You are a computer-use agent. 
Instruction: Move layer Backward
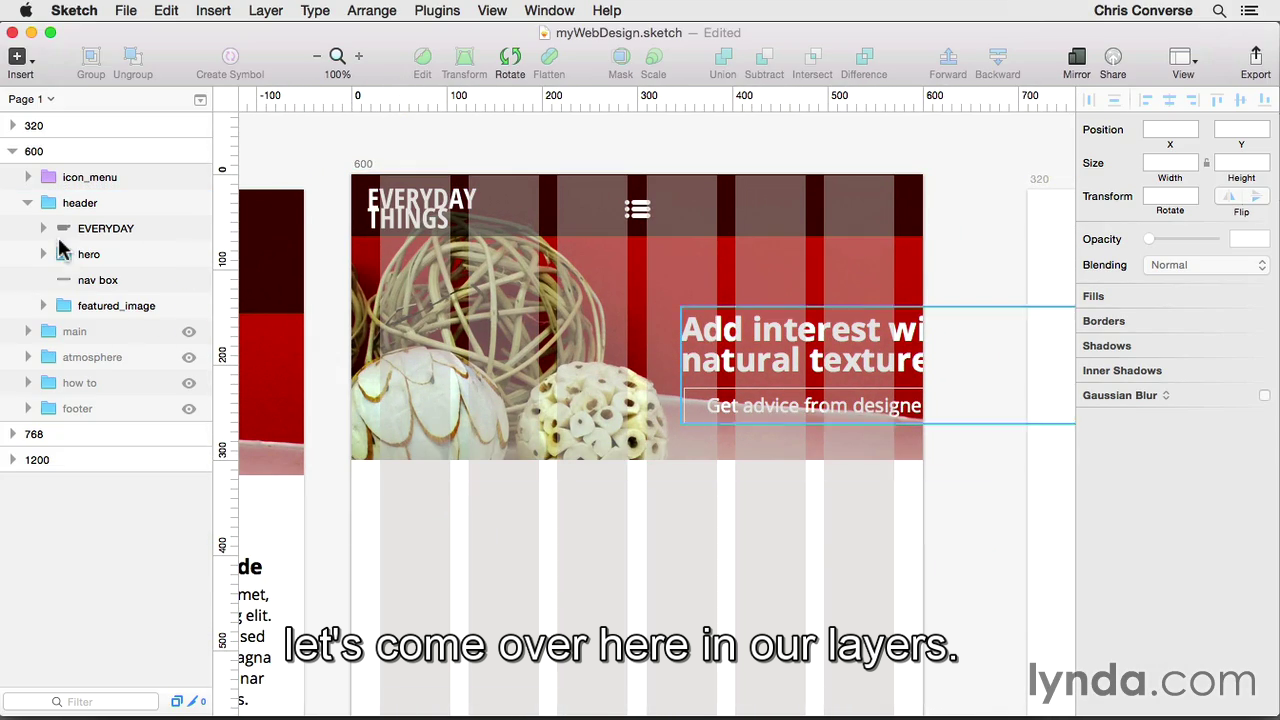(x=997, y=57)
